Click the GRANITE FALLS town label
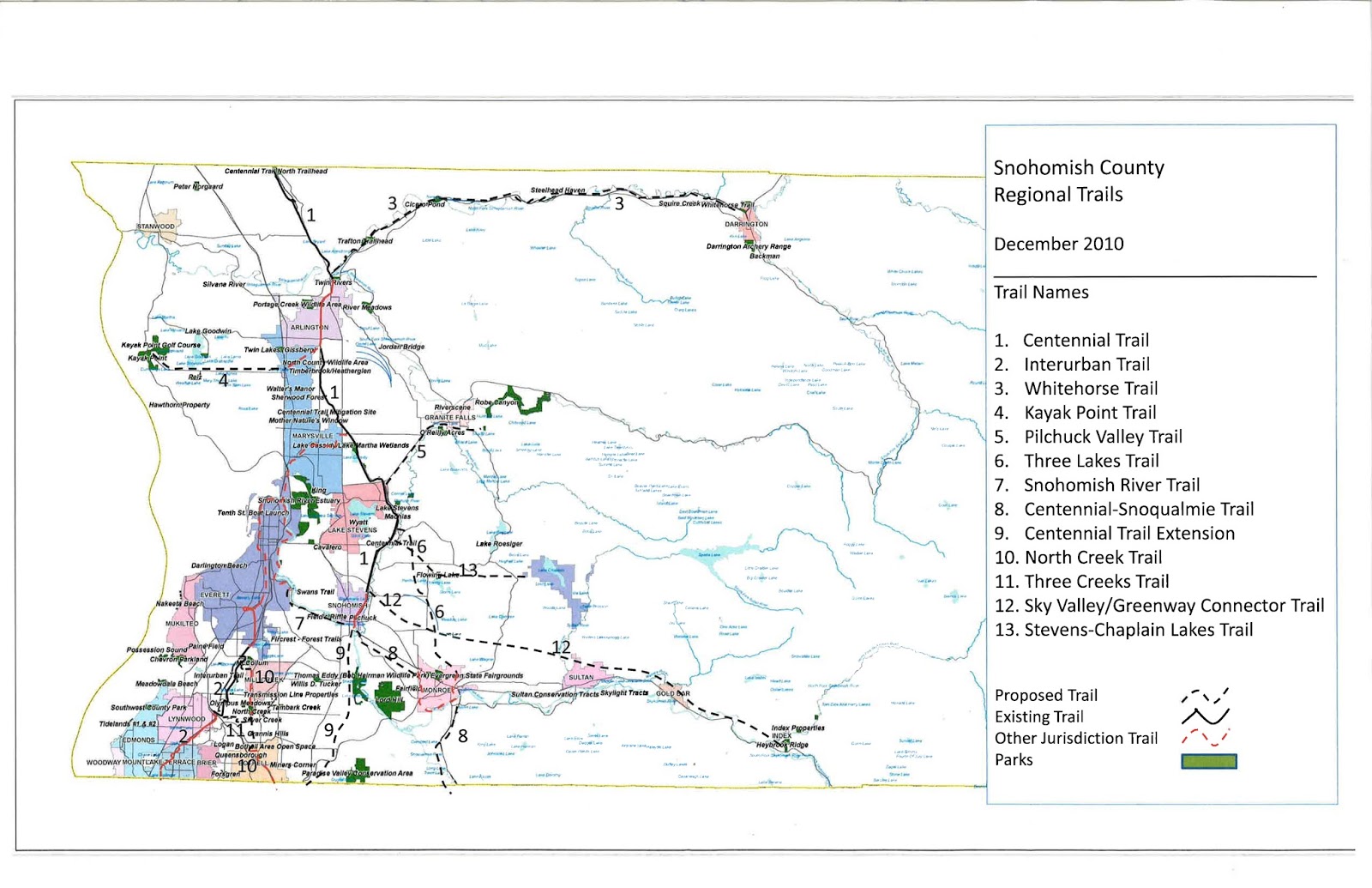 449,417
